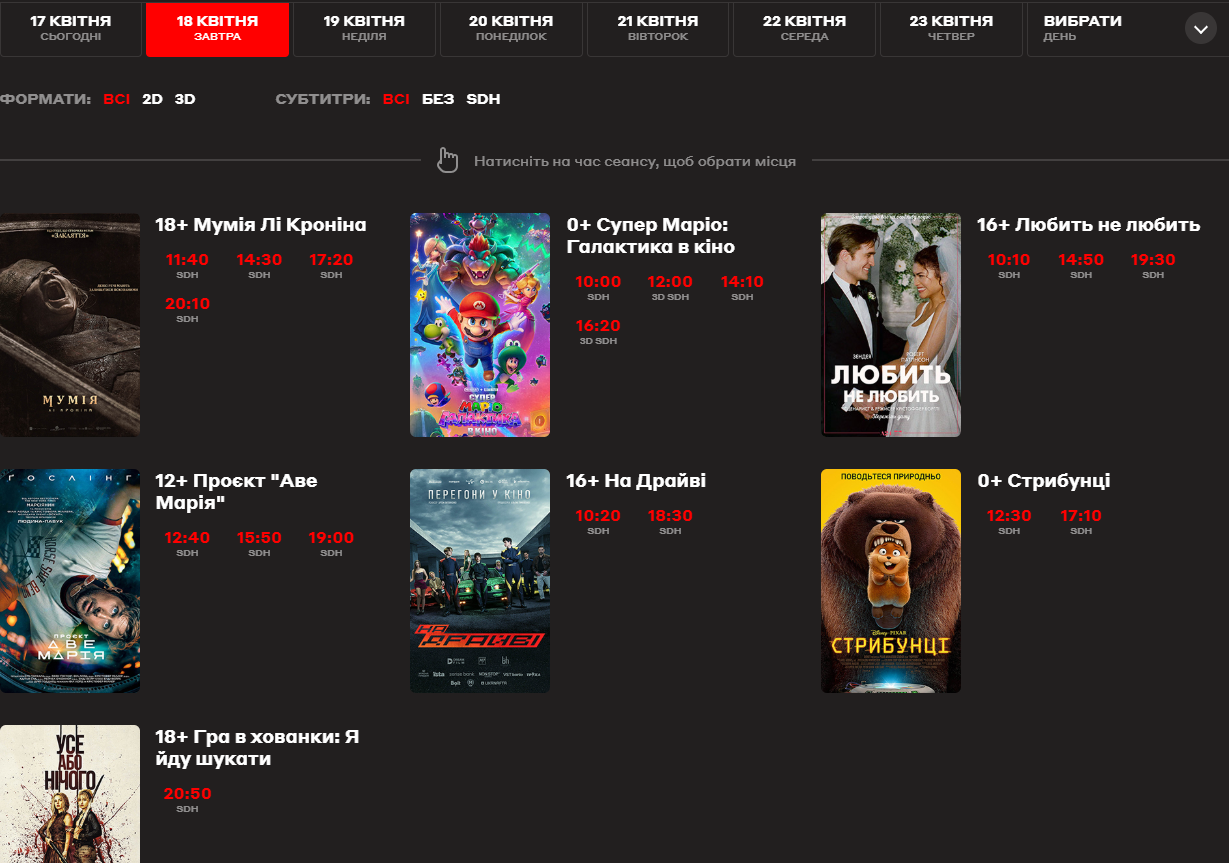Click the hand pointer hint icon
The image size is (1229, 863).
coord(447,161)
